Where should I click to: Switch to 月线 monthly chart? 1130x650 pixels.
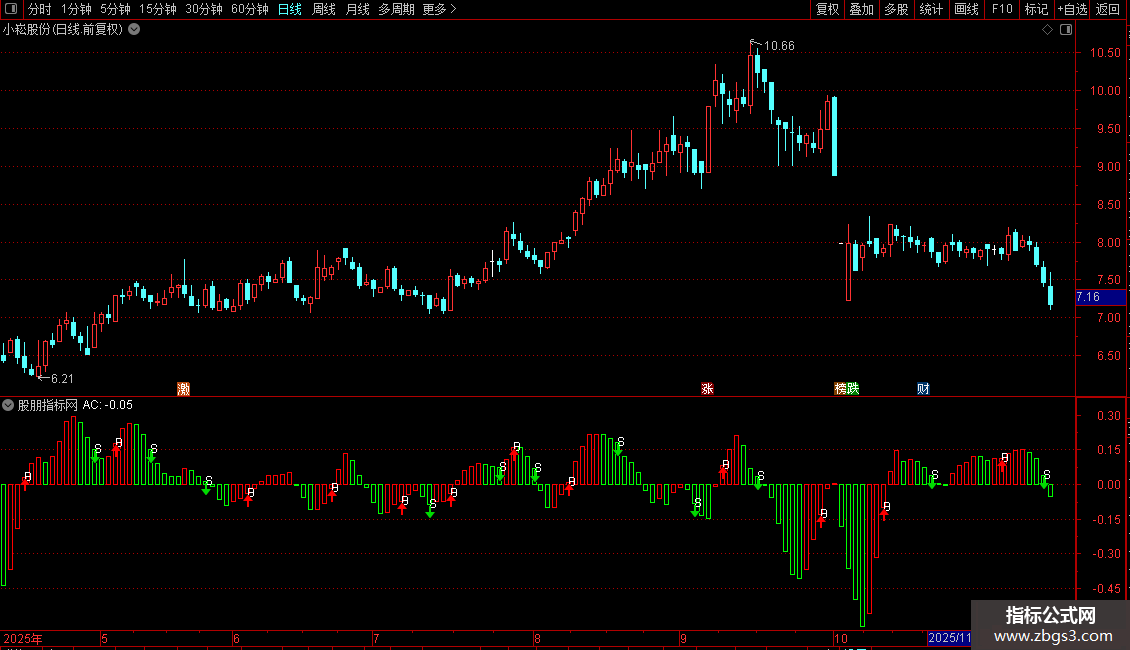[x=357, y=9]
